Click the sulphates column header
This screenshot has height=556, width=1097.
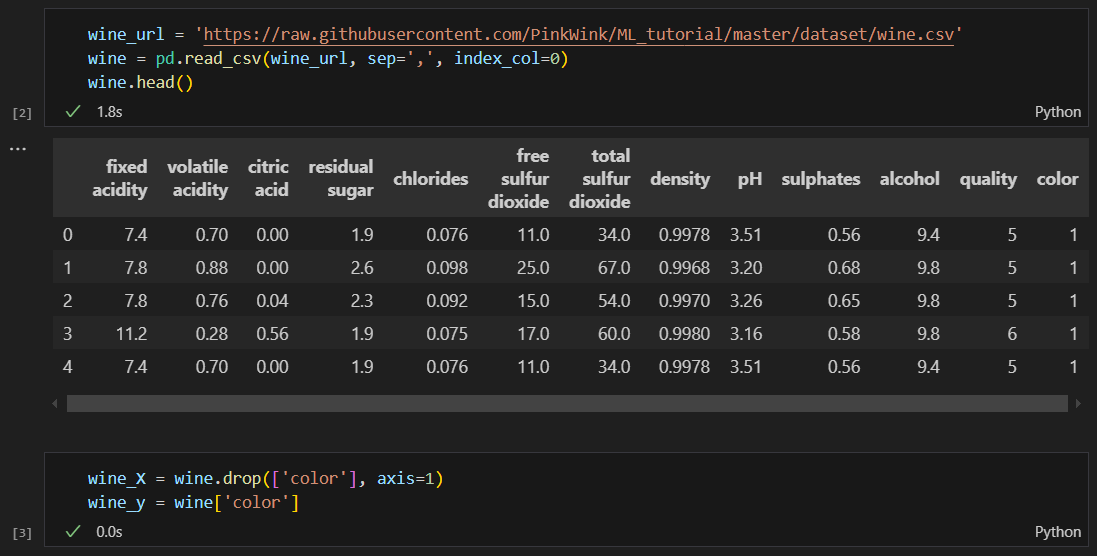[821, 180]
